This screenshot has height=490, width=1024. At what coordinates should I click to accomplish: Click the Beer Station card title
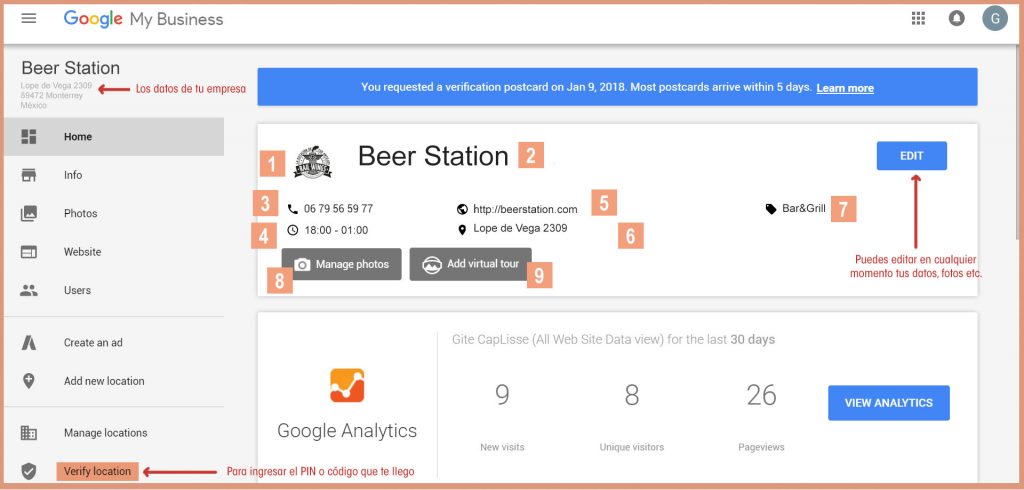point(433,156)
